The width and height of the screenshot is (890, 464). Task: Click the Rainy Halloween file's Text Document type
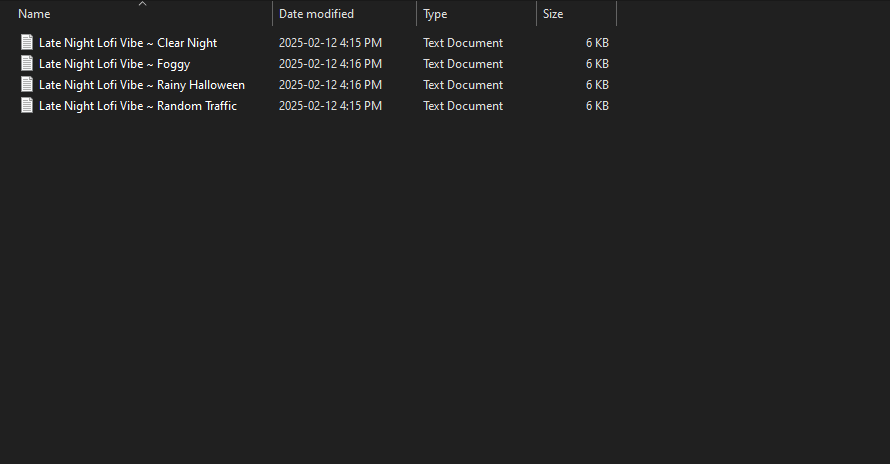click(x=463, y=85)
